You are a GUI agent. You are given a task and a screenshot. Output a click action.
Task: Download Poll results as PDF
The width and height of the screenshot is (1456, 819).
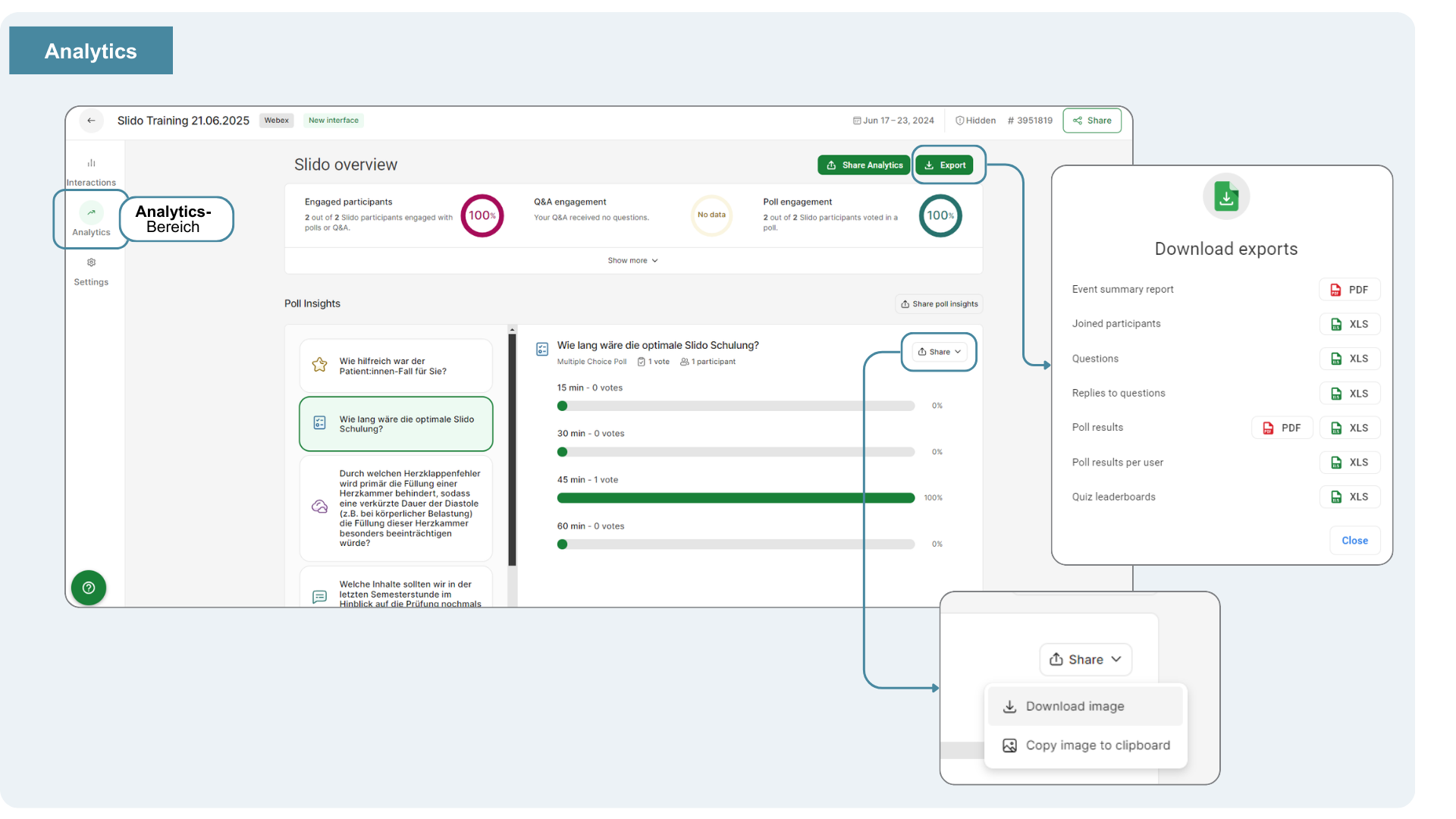[x=1282, y=428]
